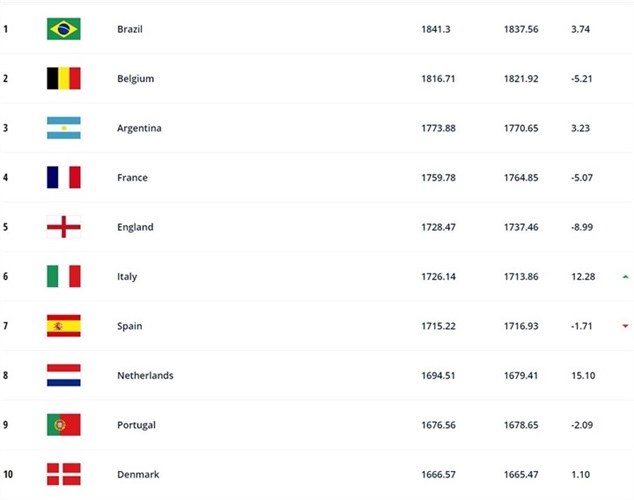Select the Argentina flag image
The image size is (634, 500).
[x=63, y=128]
